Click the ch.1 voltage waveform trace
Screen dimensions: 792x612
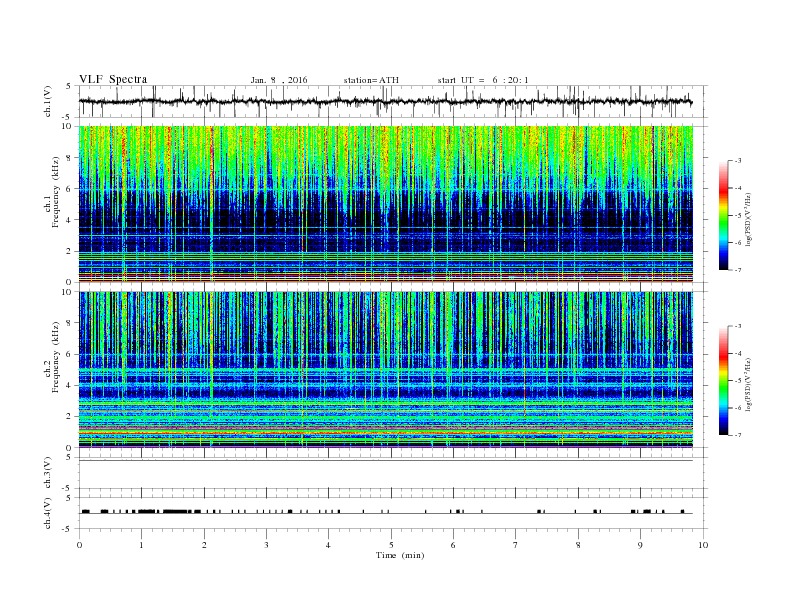(385, 101)
